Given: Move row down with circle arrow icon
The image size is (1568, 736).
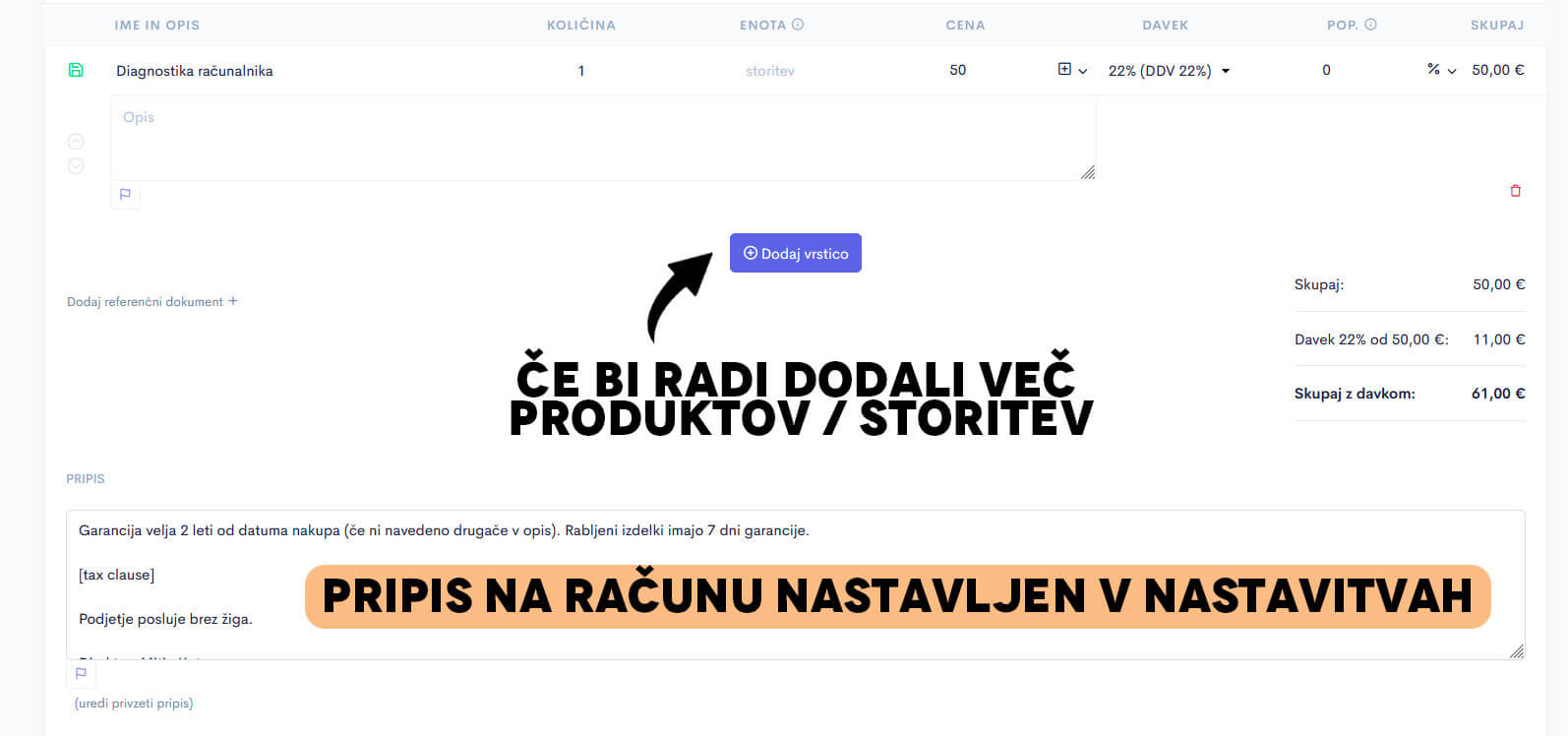Looking at the screenshot, I should 76,166.
